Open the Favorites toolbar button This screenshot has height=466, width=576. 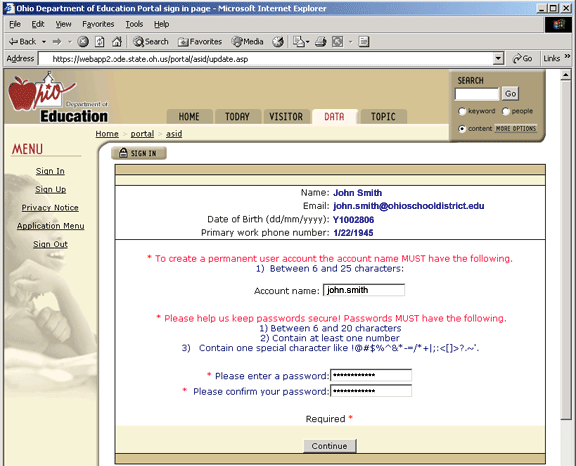click(200, 42)
